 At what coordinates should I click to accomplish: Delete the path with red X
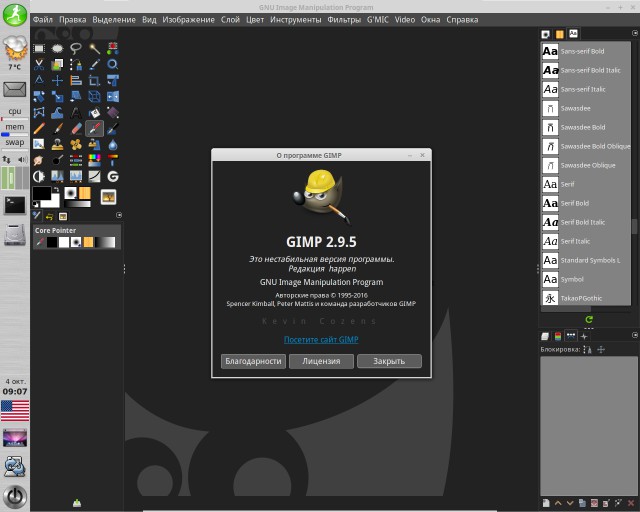631,503
